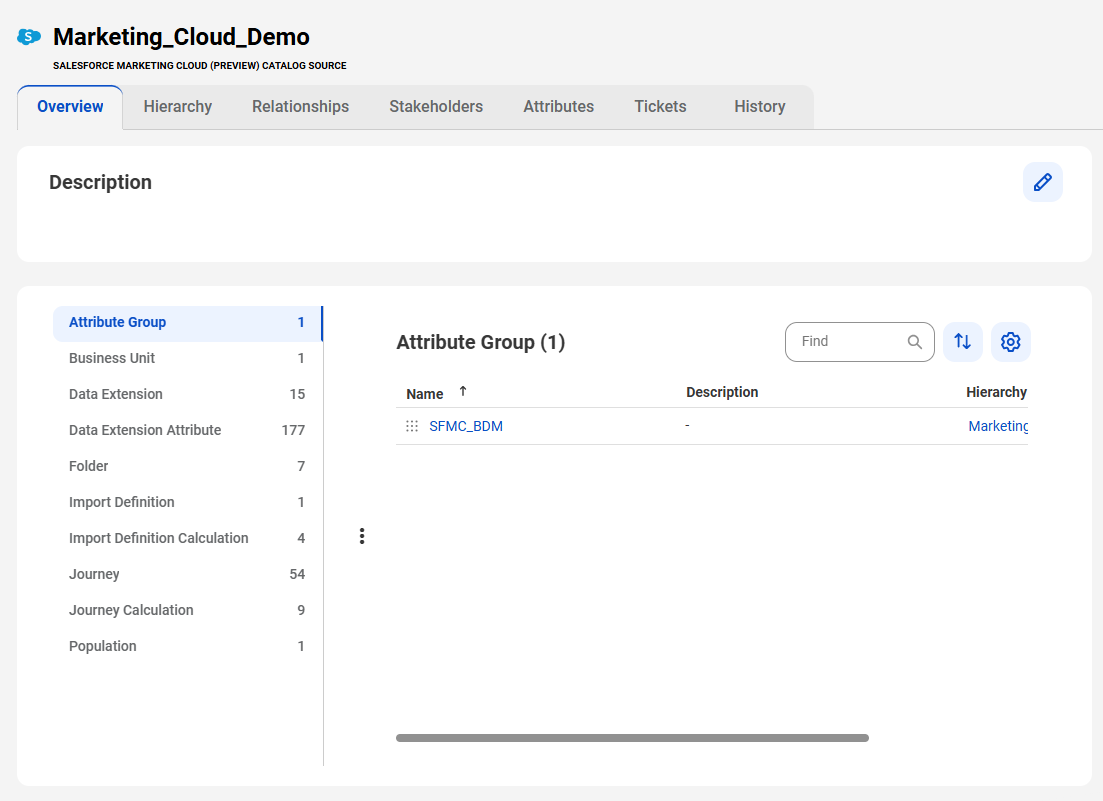Open the Marketing hierarchy link
This screenshot has width=1103, height=801.
pos(997,426)
